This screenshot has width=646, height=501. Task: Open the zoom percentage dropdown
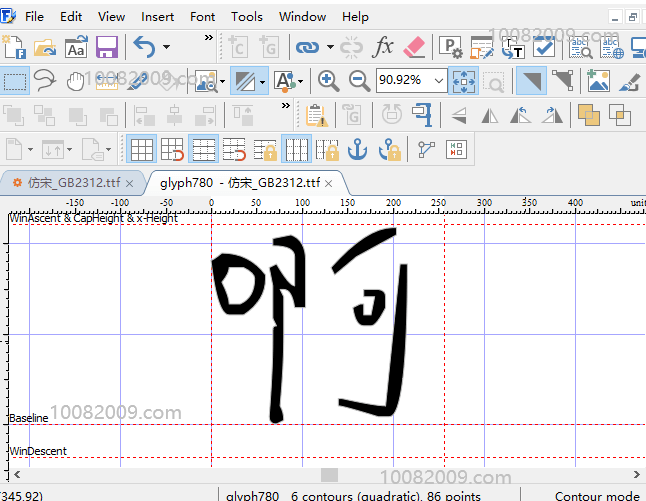click(x=437, y=81)
